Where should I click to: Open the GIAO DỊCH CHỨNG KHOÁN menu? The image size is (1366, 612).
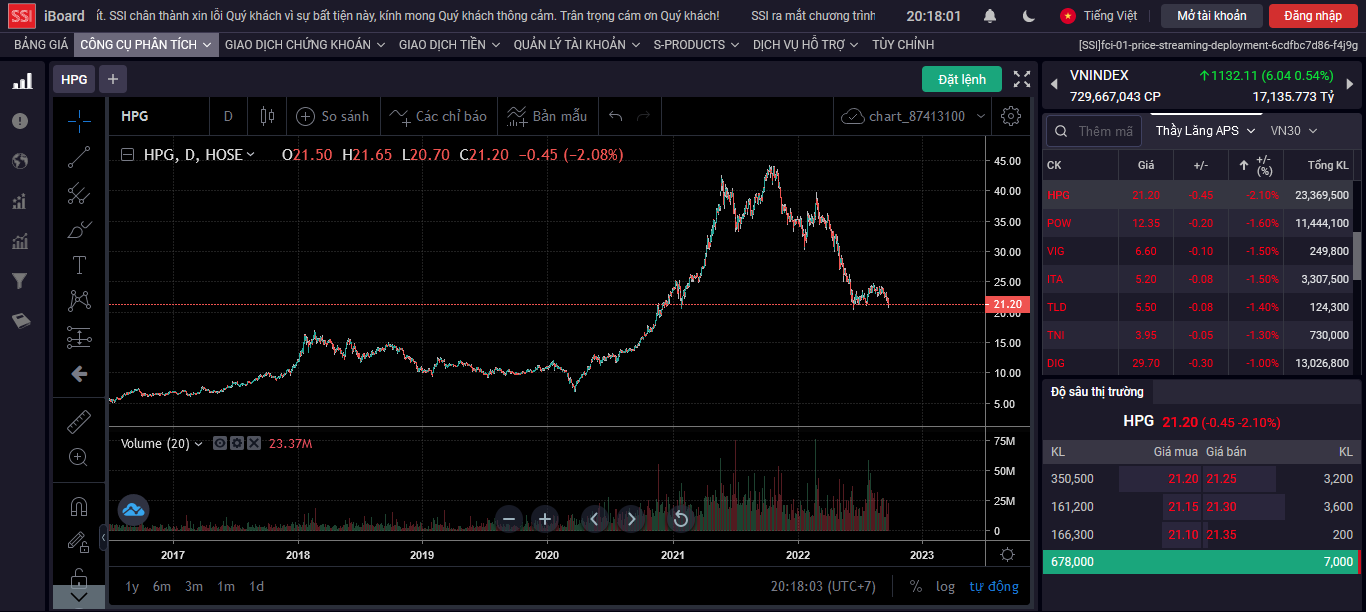coord(305,45)
